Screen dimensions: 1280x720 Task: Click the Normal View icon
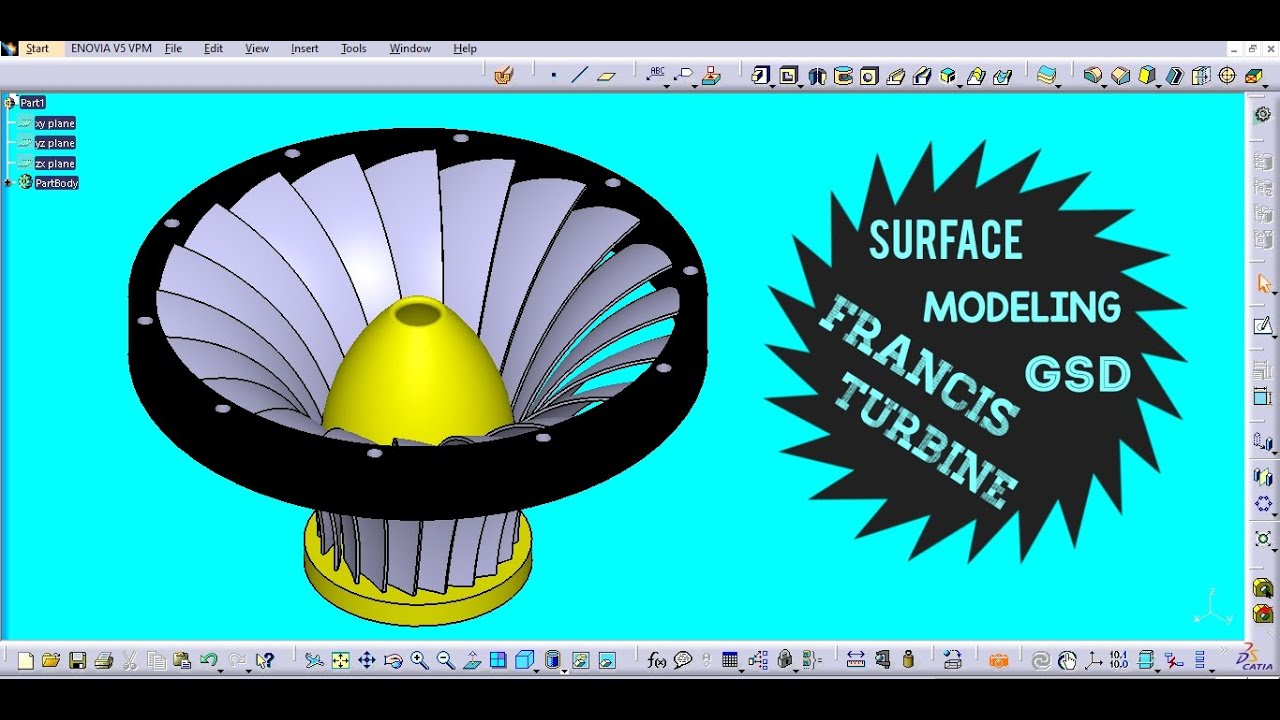[471, 660]
